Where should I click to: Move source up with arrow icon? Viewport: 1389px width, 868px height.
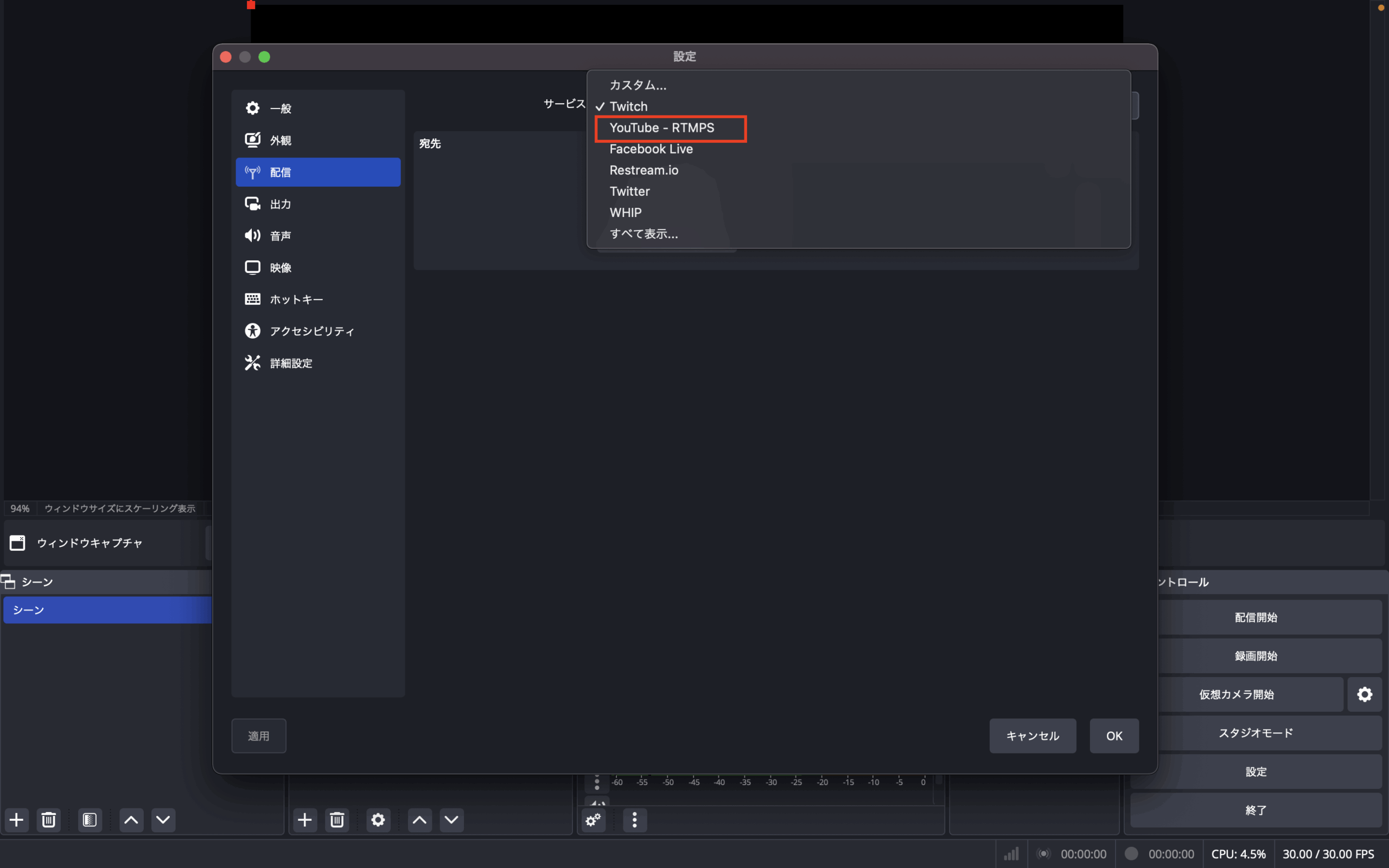419,820
